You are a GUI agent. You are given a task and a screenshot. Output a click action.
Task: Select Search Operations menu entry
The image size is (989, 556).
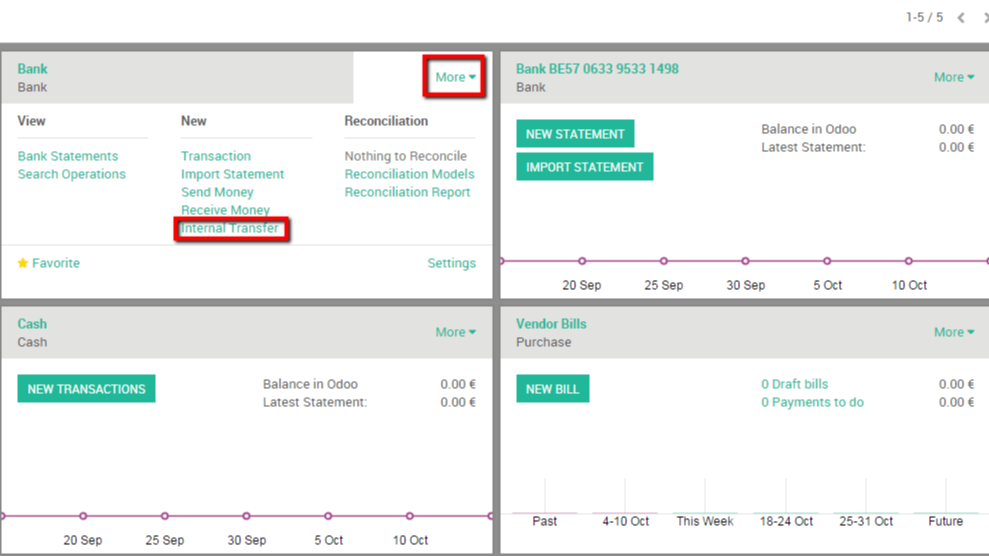click(x=72, y=174)
